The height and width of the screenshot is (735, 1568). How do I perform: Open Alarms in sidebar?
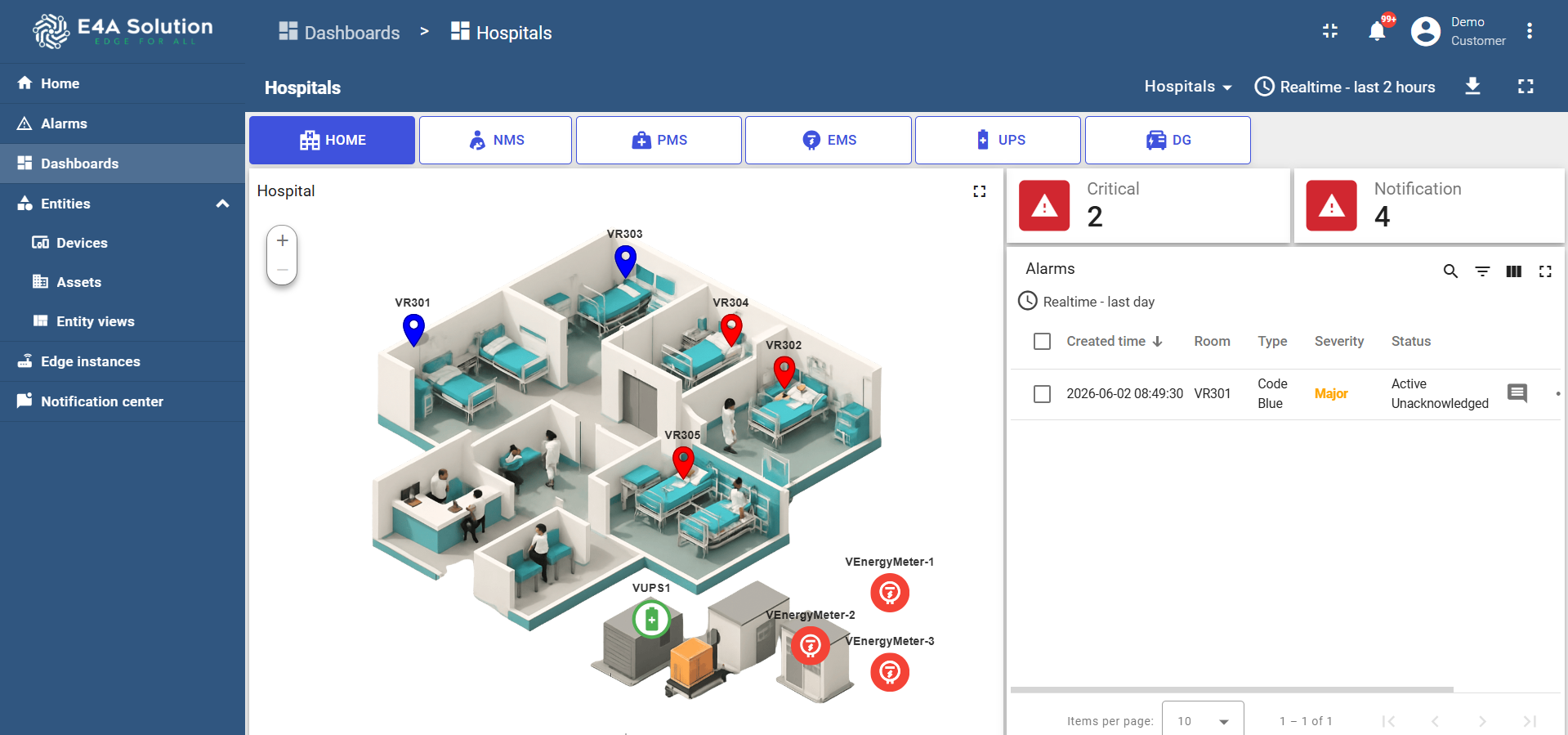[x=123, y=123]
